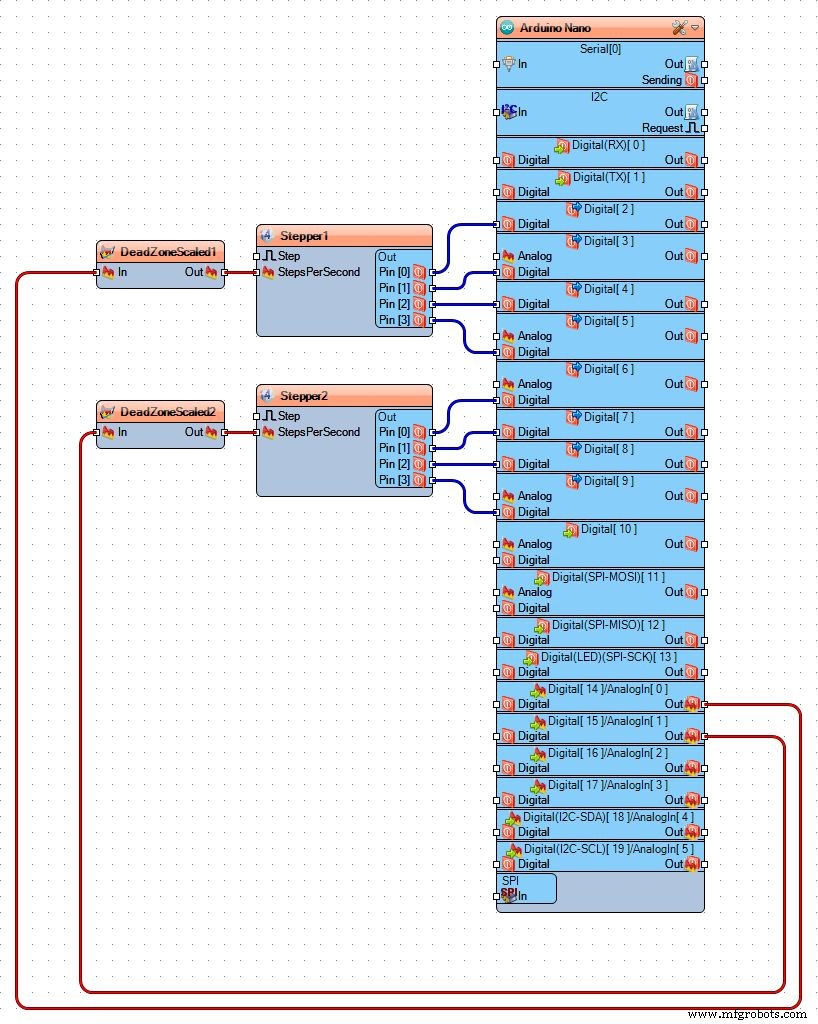This screenshot has width=818, height=1024.
Task: Open the Arduino Nano header dropdown arrow
Action: click(695, 27)
